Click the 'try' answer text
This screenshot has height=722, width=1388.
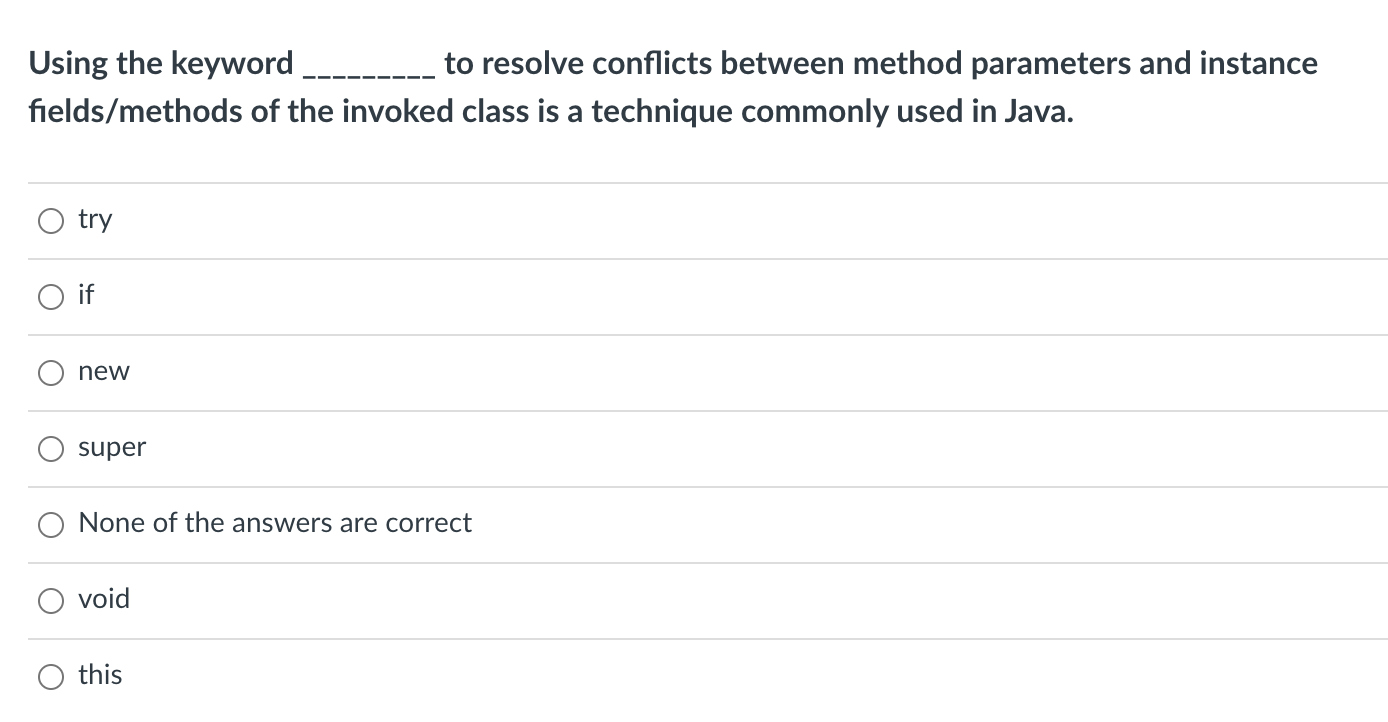coord(95,219)
